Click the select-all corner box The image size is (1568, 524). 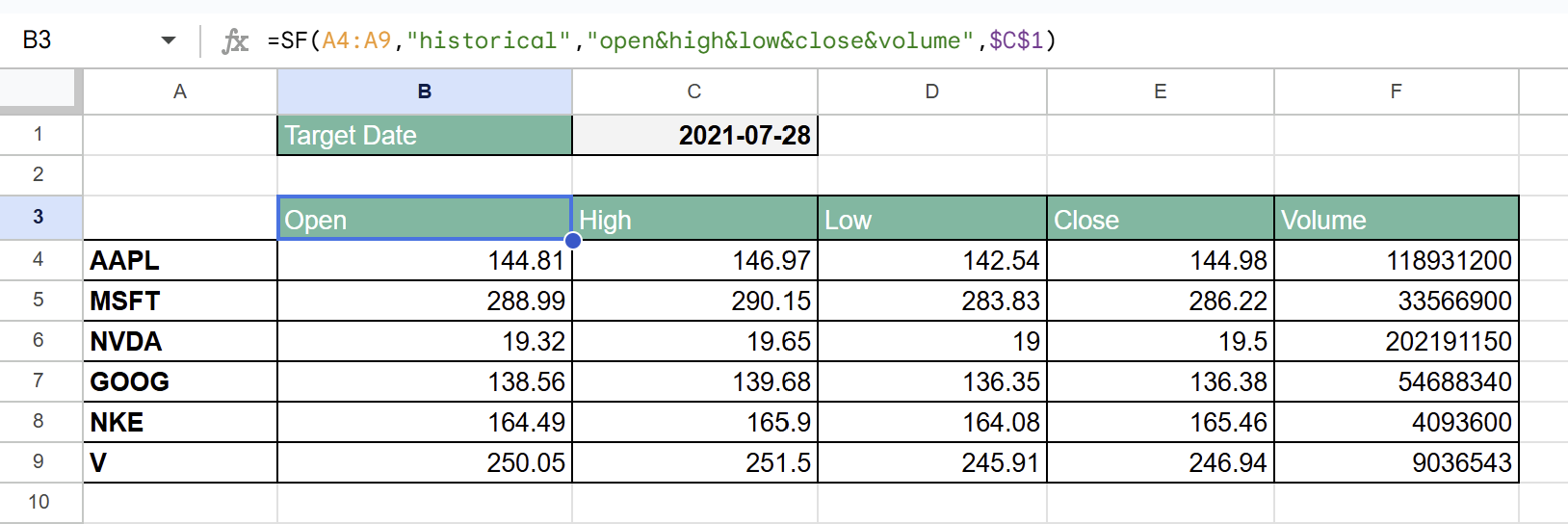coord(39,90)
